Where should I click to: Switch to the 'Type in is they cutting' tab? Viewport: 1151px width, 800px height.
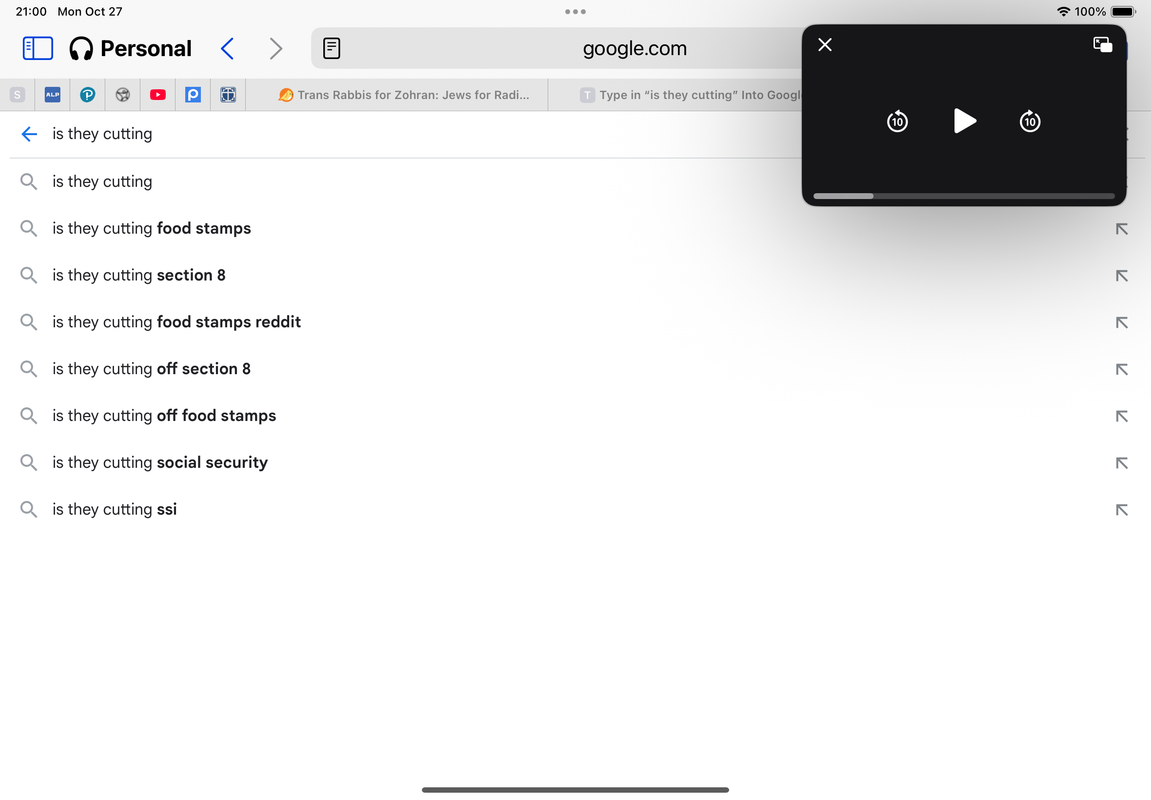pos(690,95)
